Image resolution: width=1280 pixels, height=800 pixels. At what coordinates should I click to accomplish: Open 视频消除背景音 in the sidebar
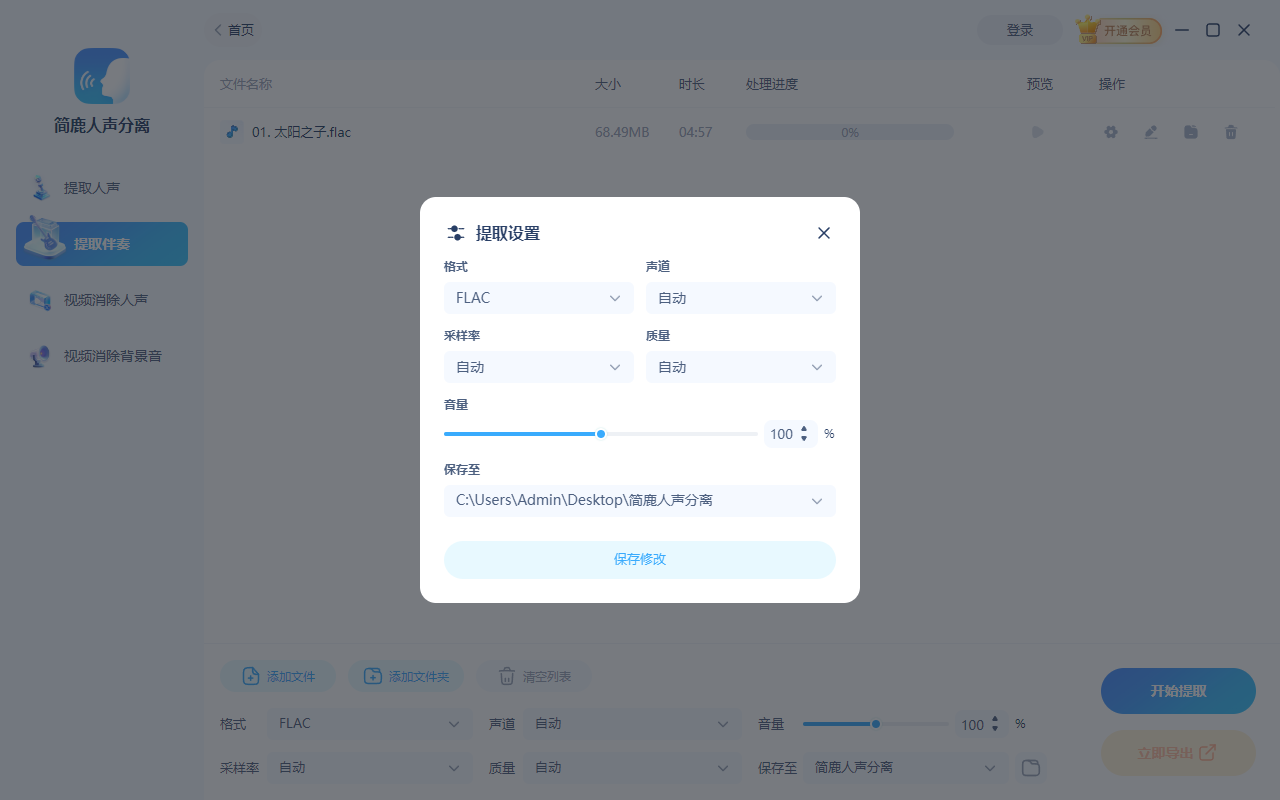point(100,355)
